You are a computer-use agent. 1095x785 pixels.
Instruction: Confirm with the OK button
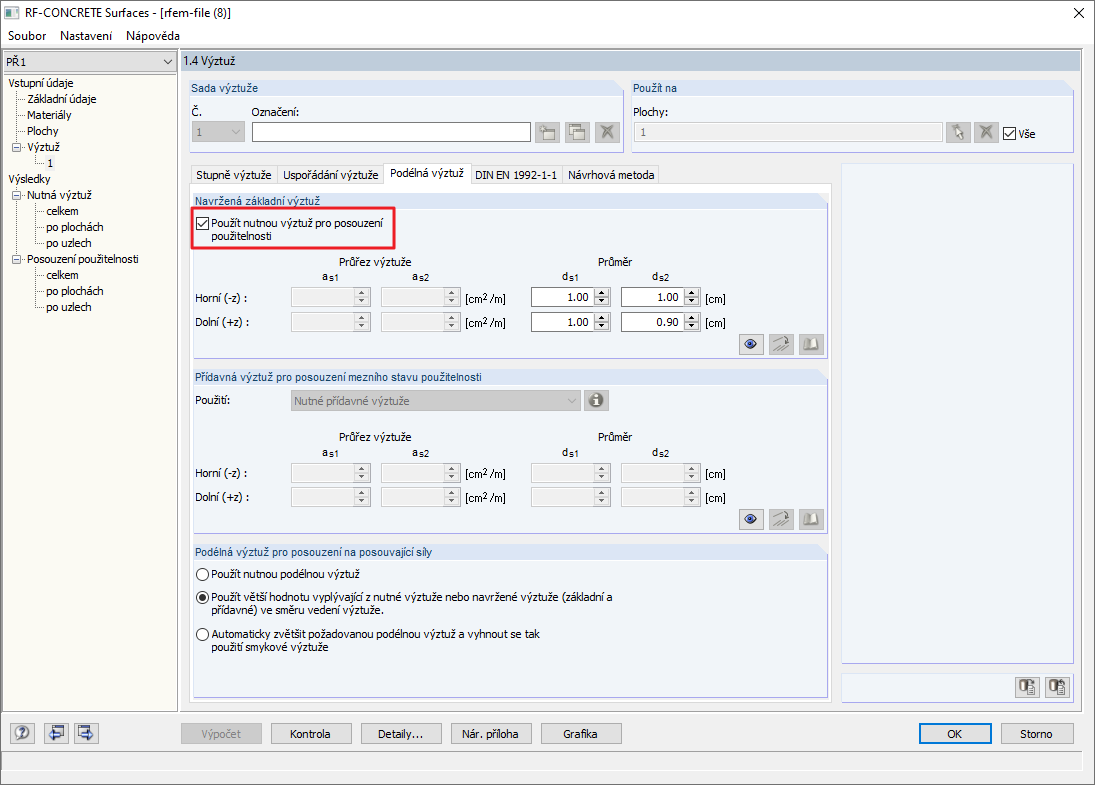click(x=955, y=734)
